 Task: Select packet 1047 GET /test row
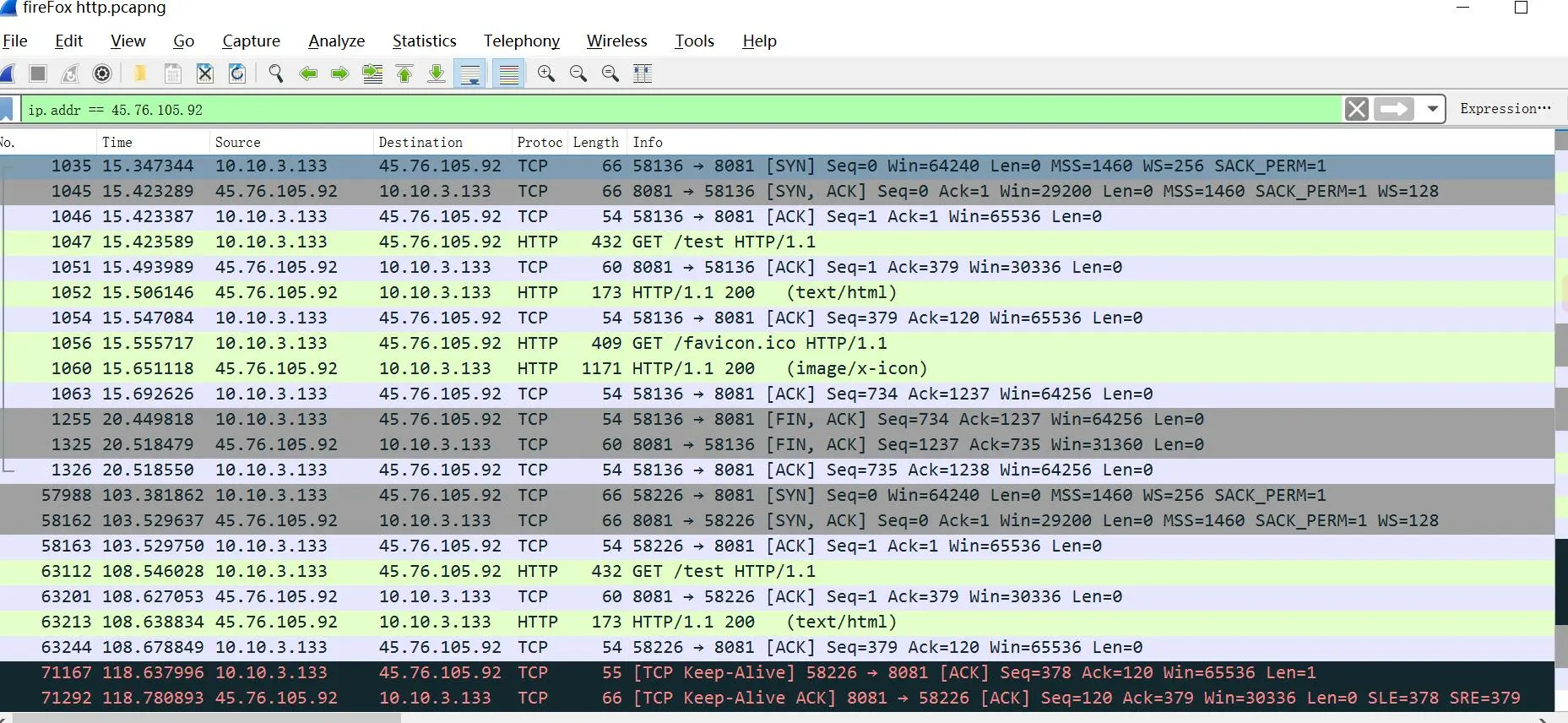(777, 242)
